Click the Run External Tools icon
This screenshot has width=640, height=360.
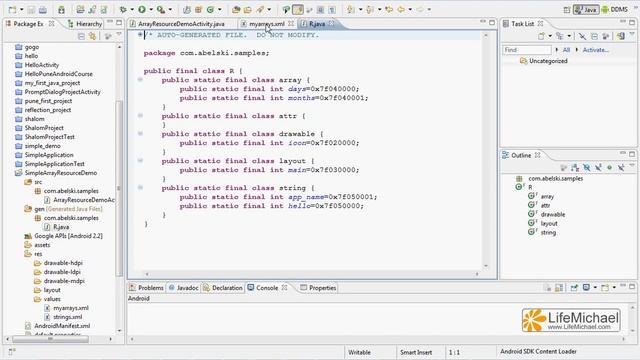coord(161,9)
